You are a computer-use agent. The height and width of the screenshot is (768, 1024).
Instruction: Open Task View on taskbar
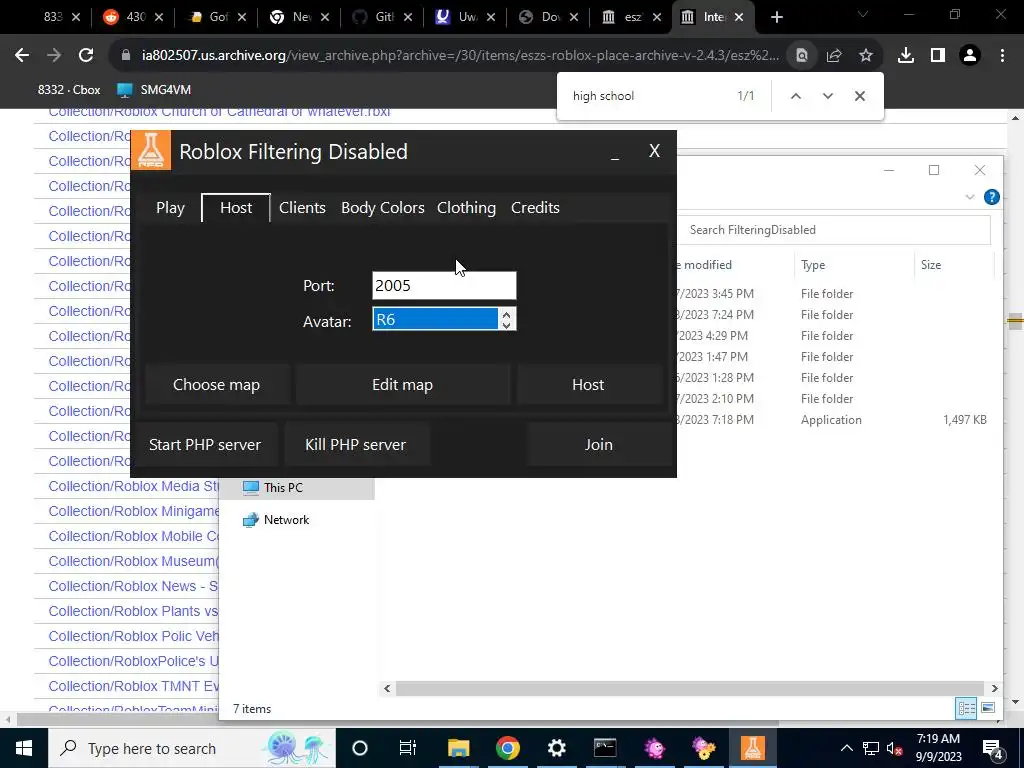408,748
